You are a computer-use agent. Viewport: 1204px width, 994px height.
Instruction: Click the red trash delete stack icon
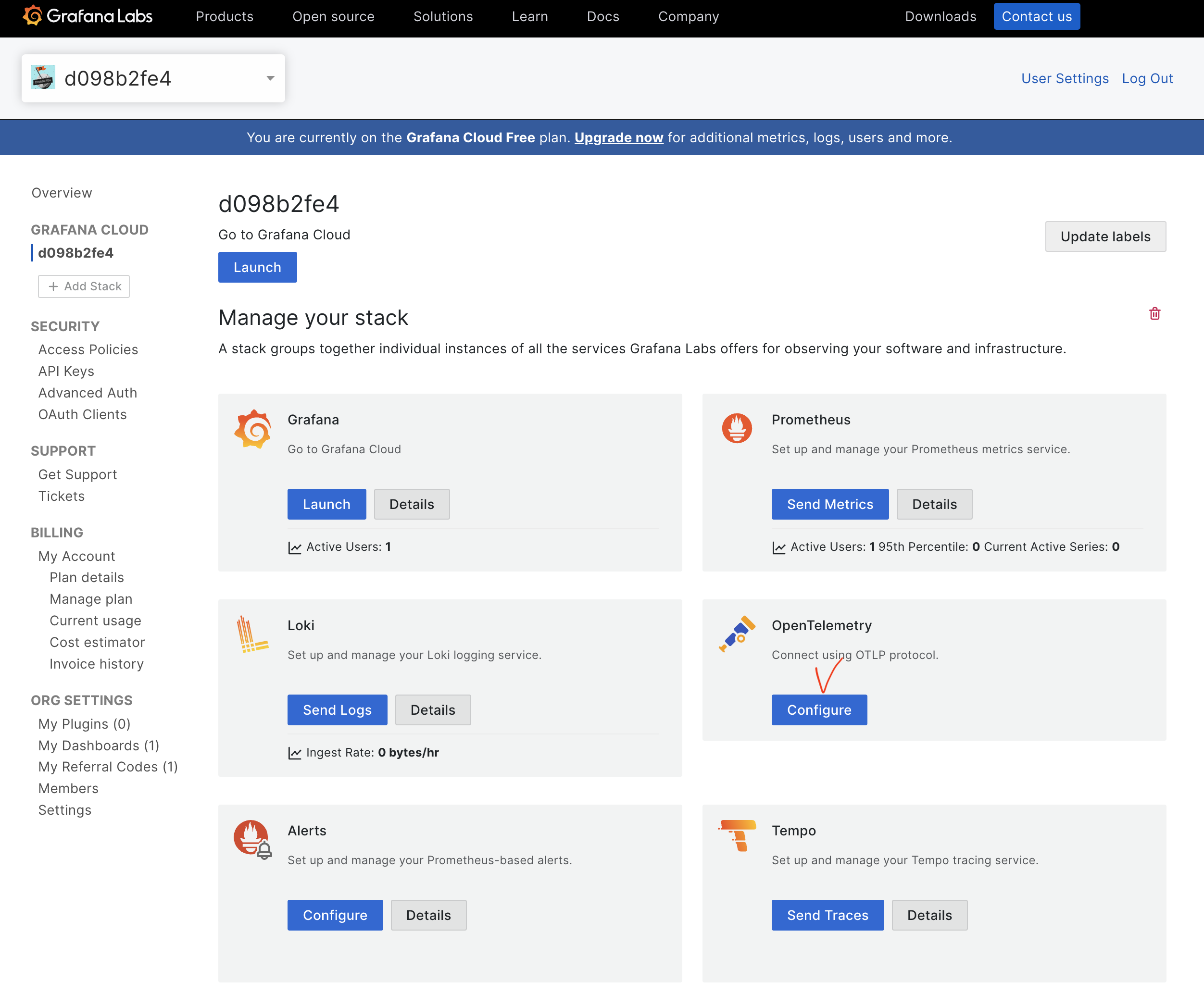click(1154, 314)
